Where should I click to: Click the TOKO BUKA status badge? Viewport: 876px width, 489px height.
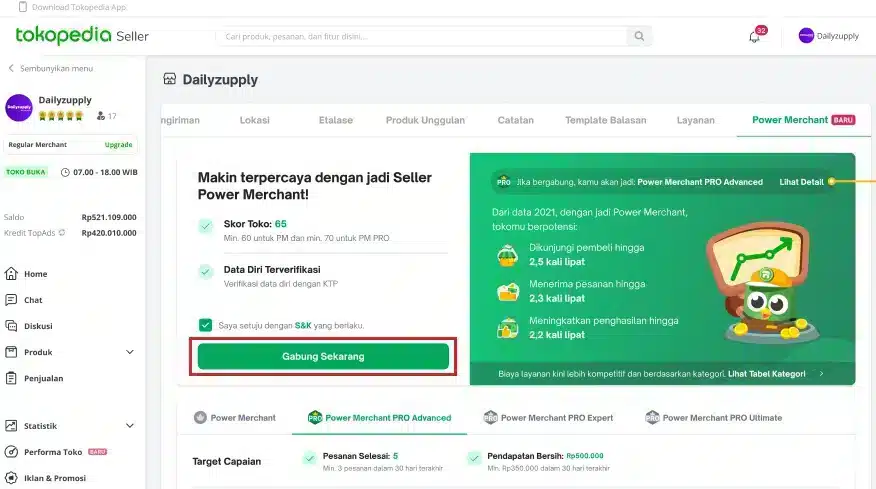(26, 172)
